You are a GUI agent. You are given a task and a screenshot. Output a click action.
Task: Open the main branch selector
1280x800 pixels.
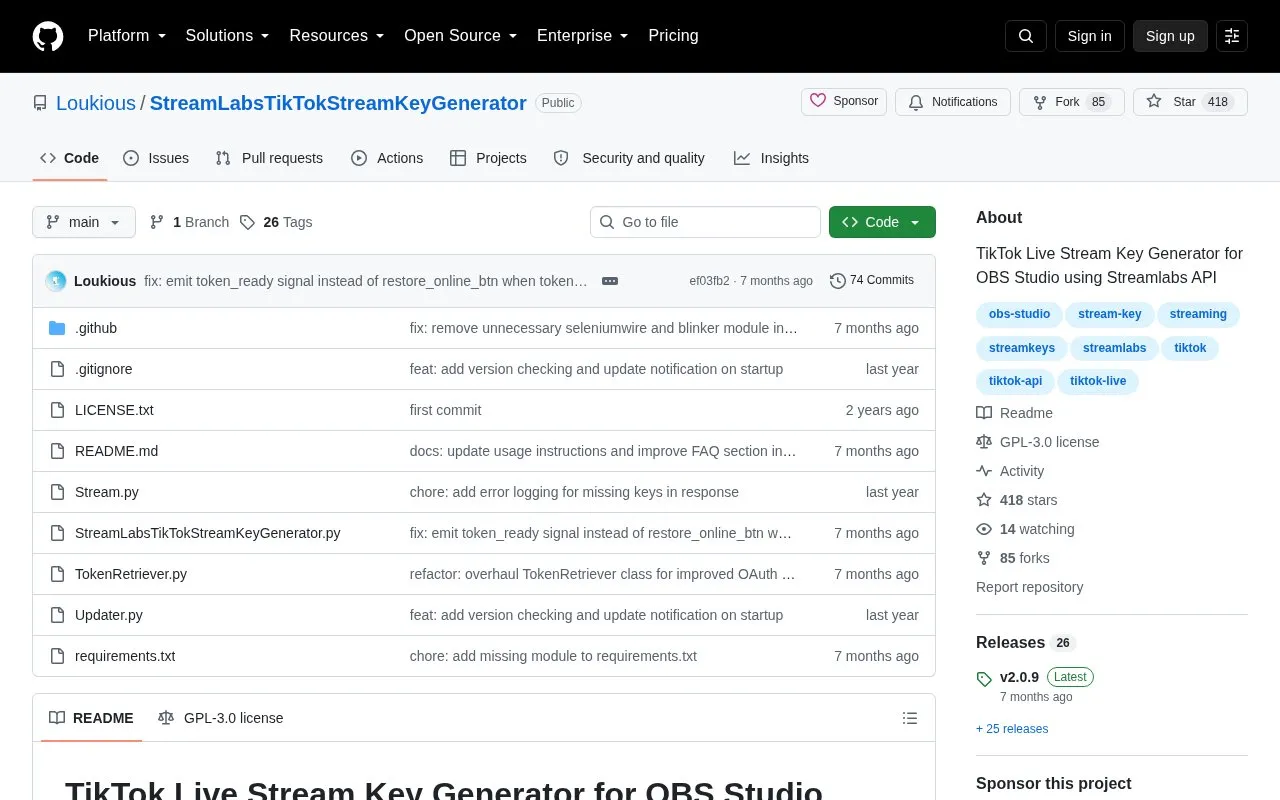coord(84,222)
